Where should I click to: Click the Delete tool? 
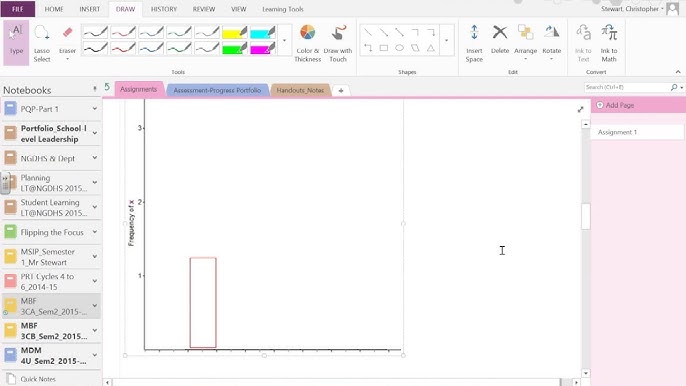[500, 39]
